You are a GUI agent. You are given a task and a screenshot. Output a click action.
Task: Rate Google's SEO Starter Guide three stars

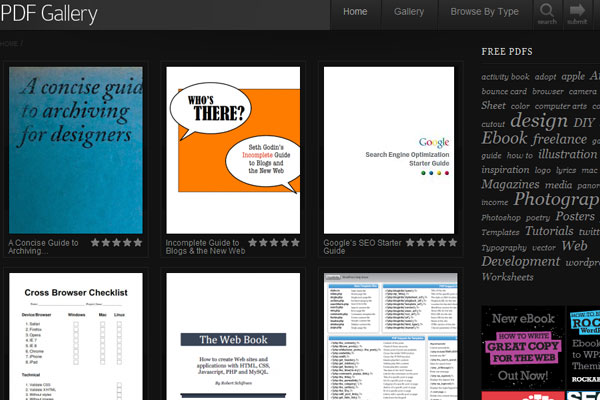pyautogui.click(x=431, y=242)
